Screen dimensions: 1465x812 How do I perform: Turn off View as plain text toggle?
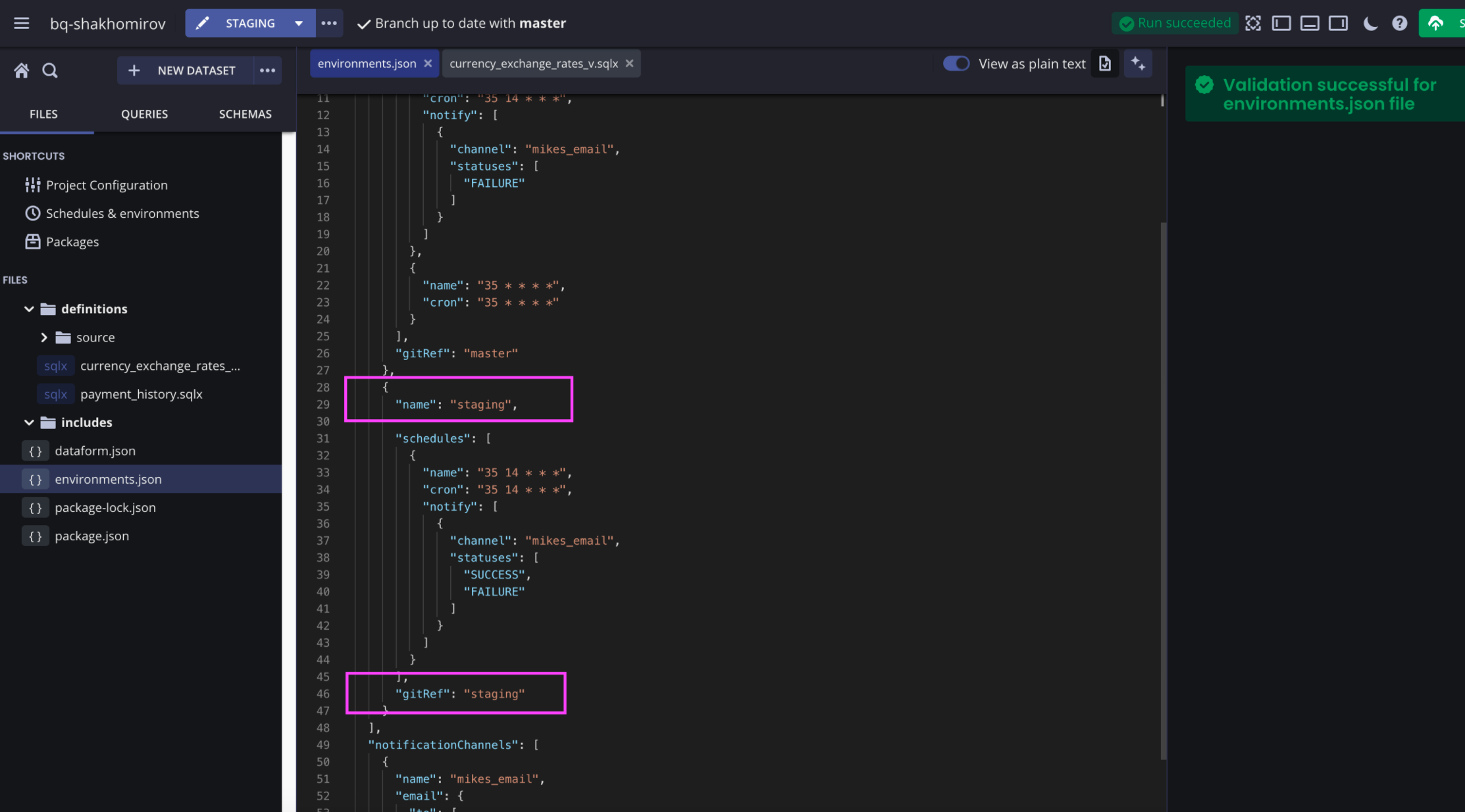click(x=956, y=64)
